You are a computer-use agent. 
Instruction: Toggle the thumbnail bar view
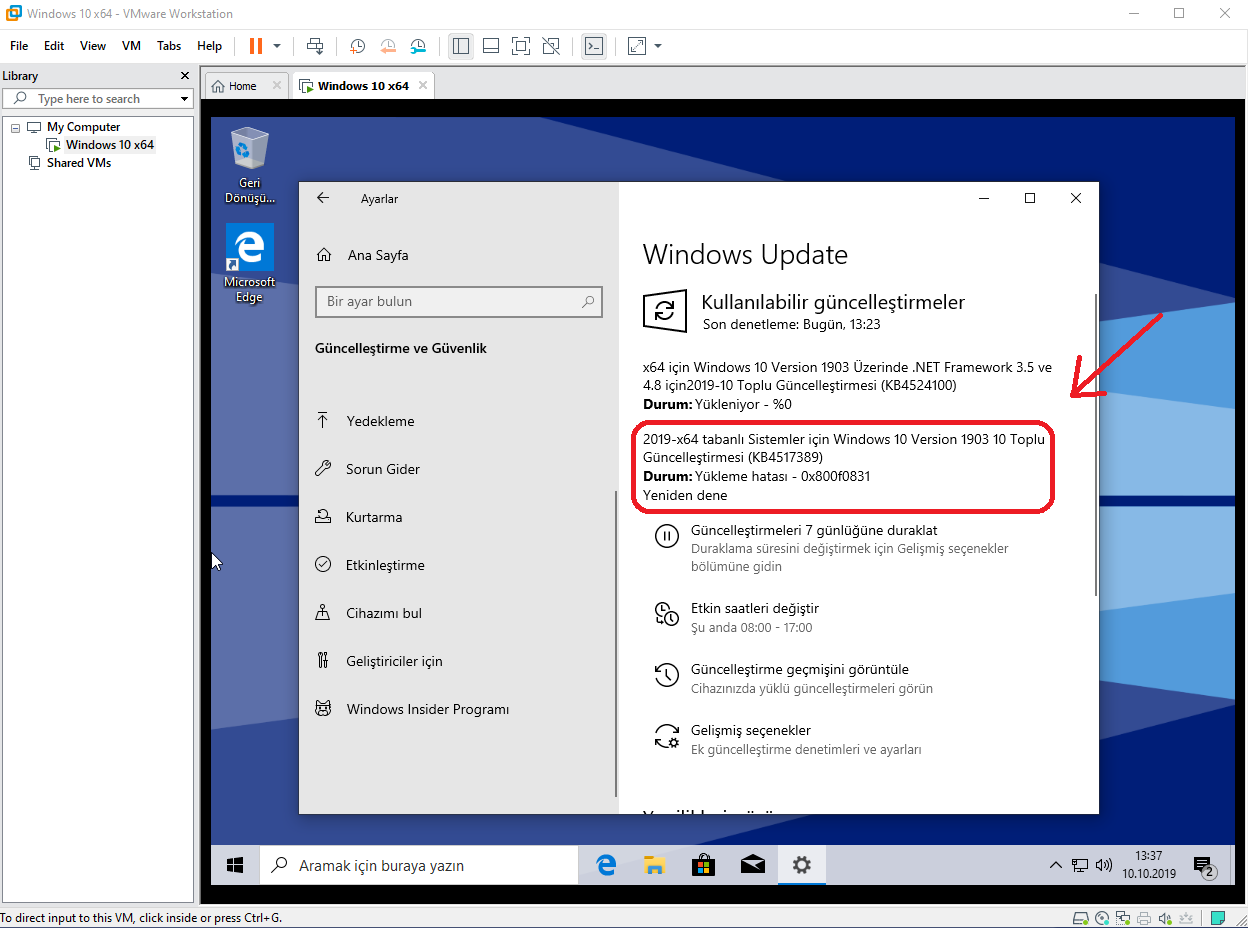pyautogui.click(x=491, y=46)
